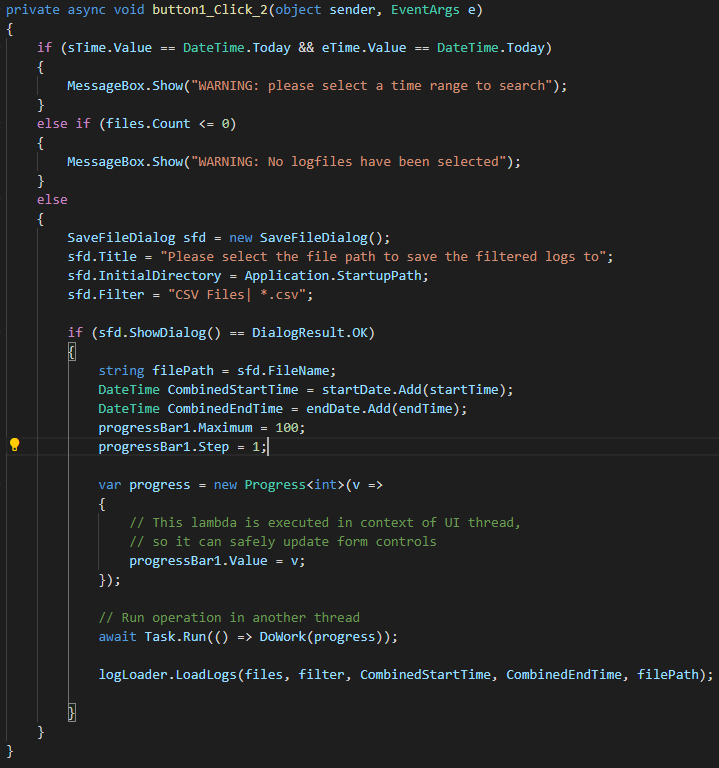This screenshot has width=719, height=768.
Task: Click sfd.Title property
Action: [102, 257]
